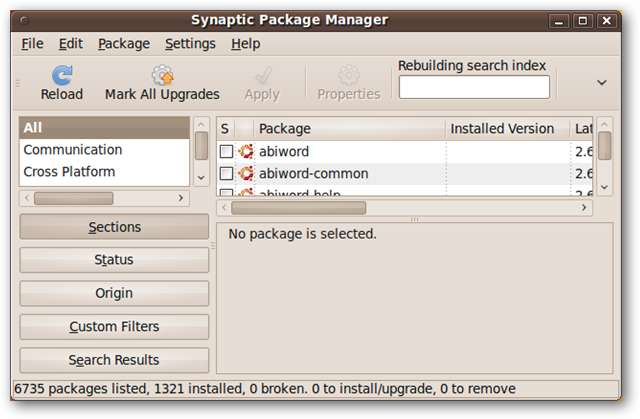Focus the quick search input field
640x419 pixels.
click(x=474, y=87)
